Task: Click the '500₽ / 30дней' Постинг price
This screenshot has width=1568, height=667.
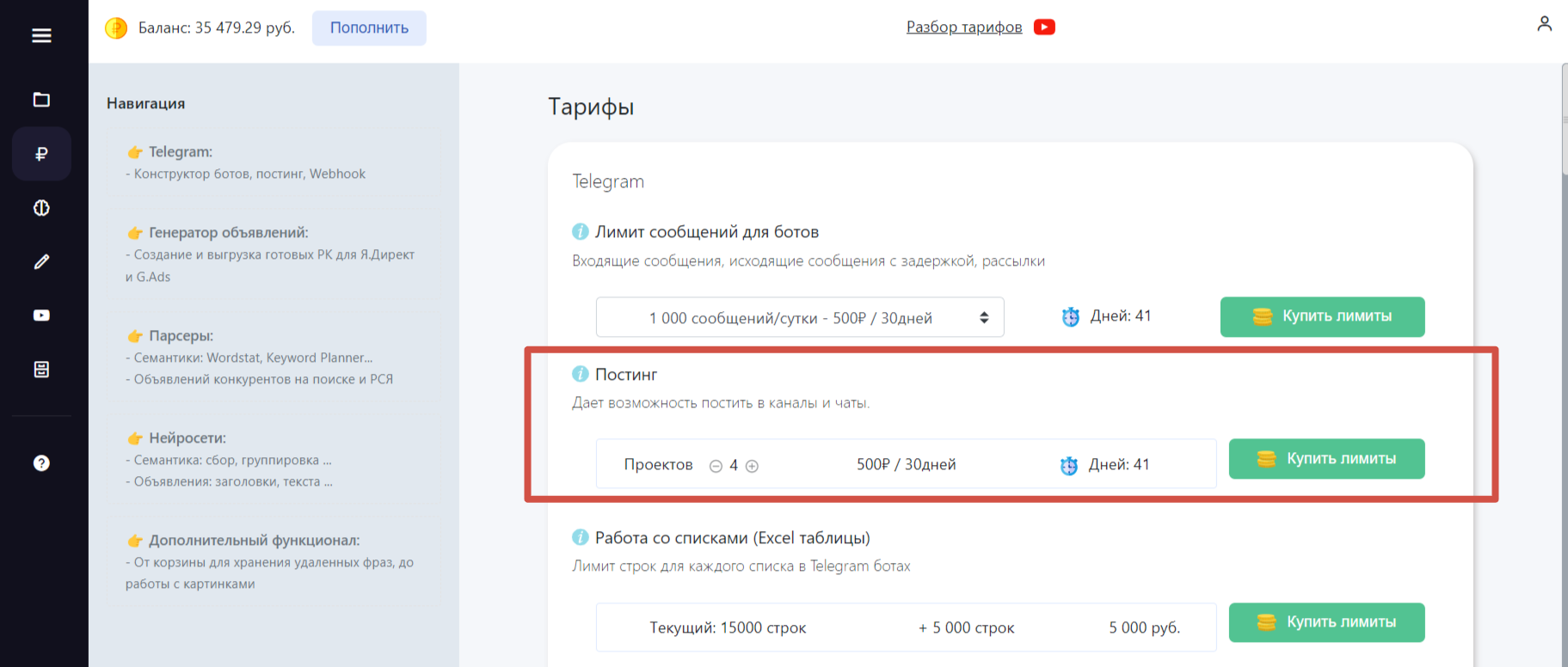Action: pyautogui.click(x=906, y=464)
